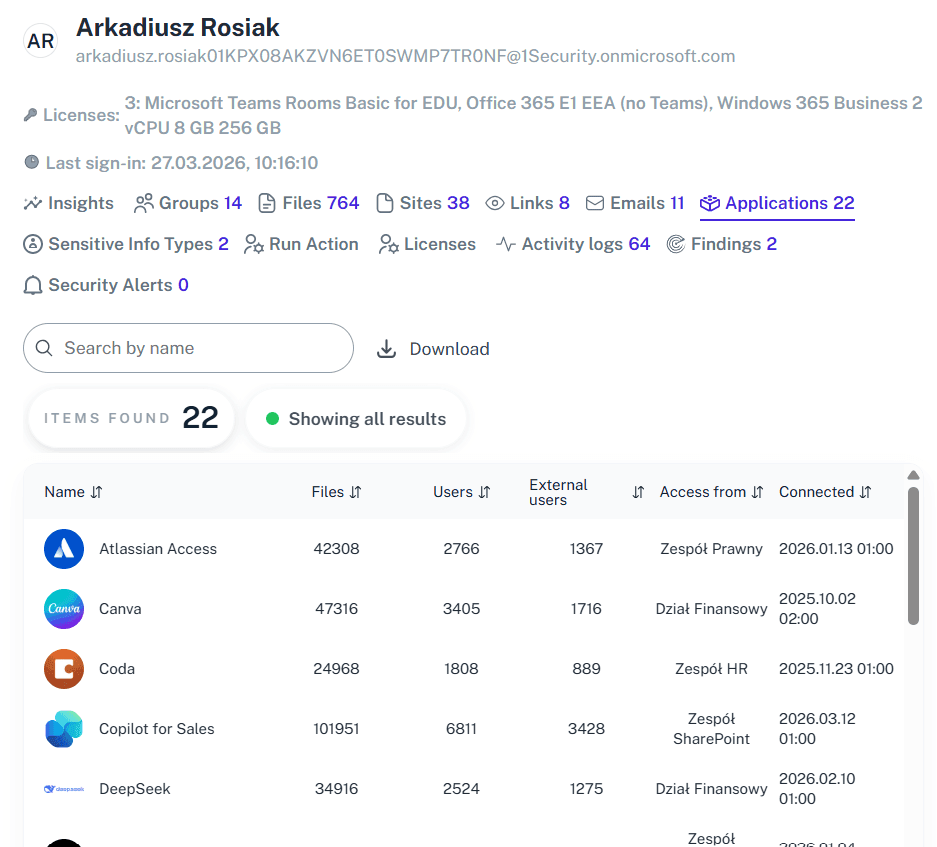Click the magnifier search icon
The image size is (937, 847).
click(x=44, y=348)
